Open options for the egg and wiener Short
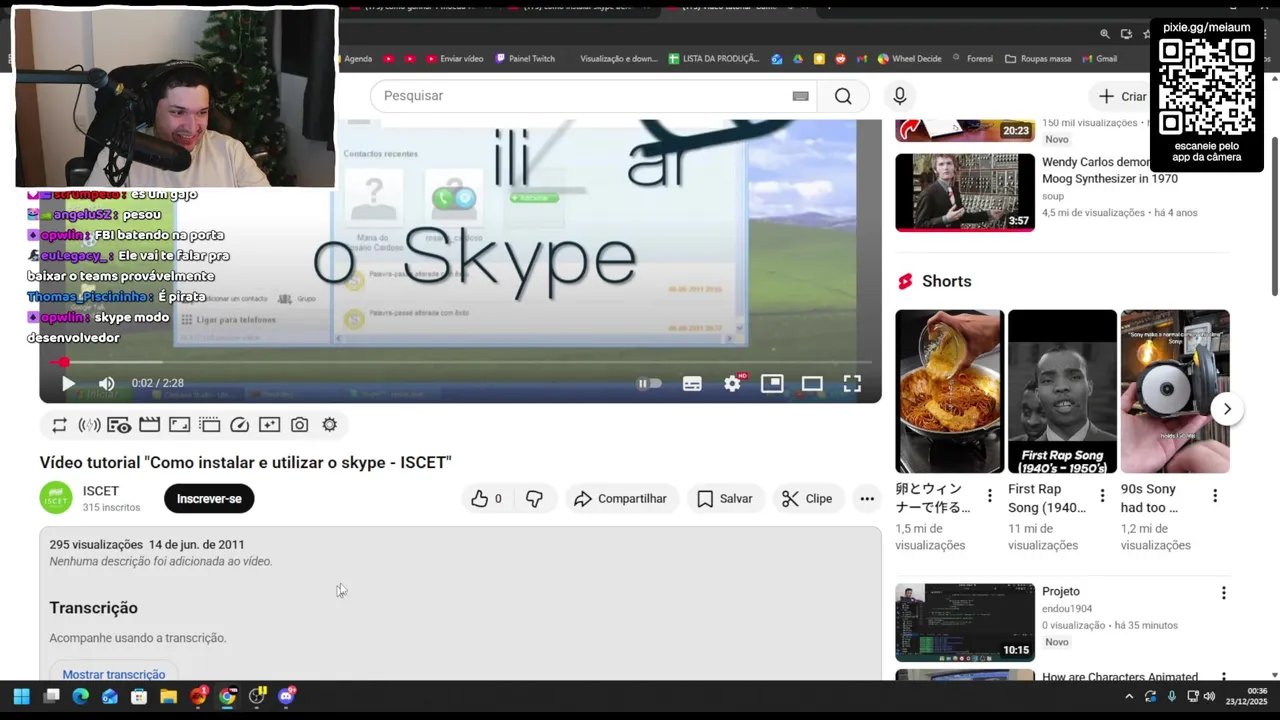The width and height of the screenshot is (1280, 720). point(990,496)
